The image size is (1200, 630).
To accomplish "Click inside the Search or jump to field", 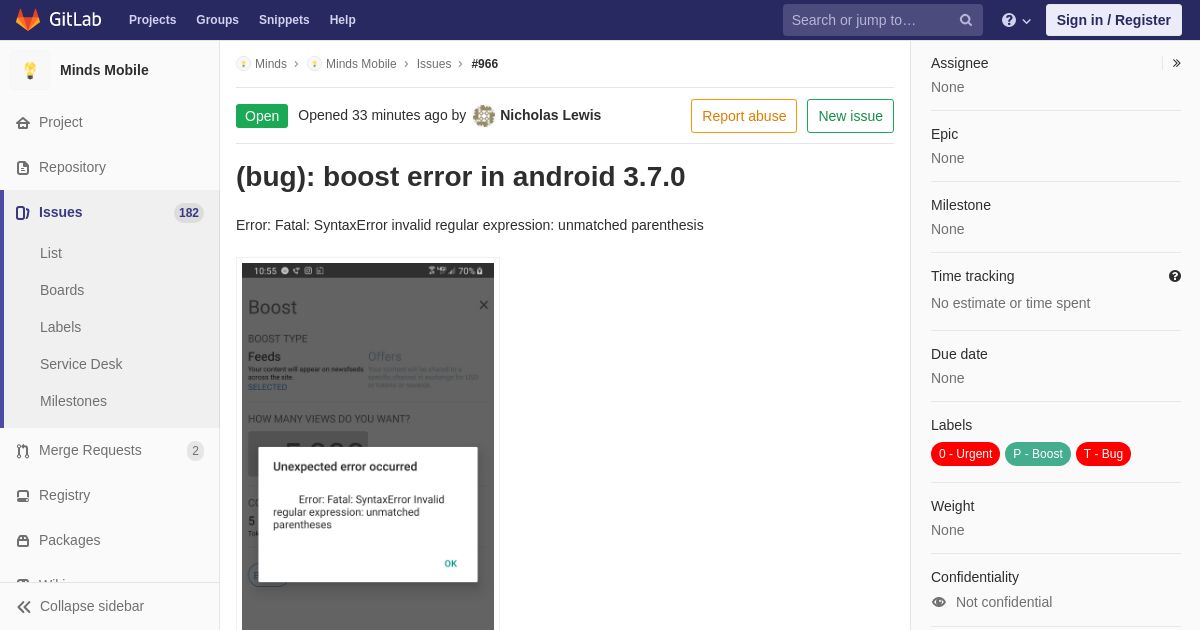I will point(882,20).
